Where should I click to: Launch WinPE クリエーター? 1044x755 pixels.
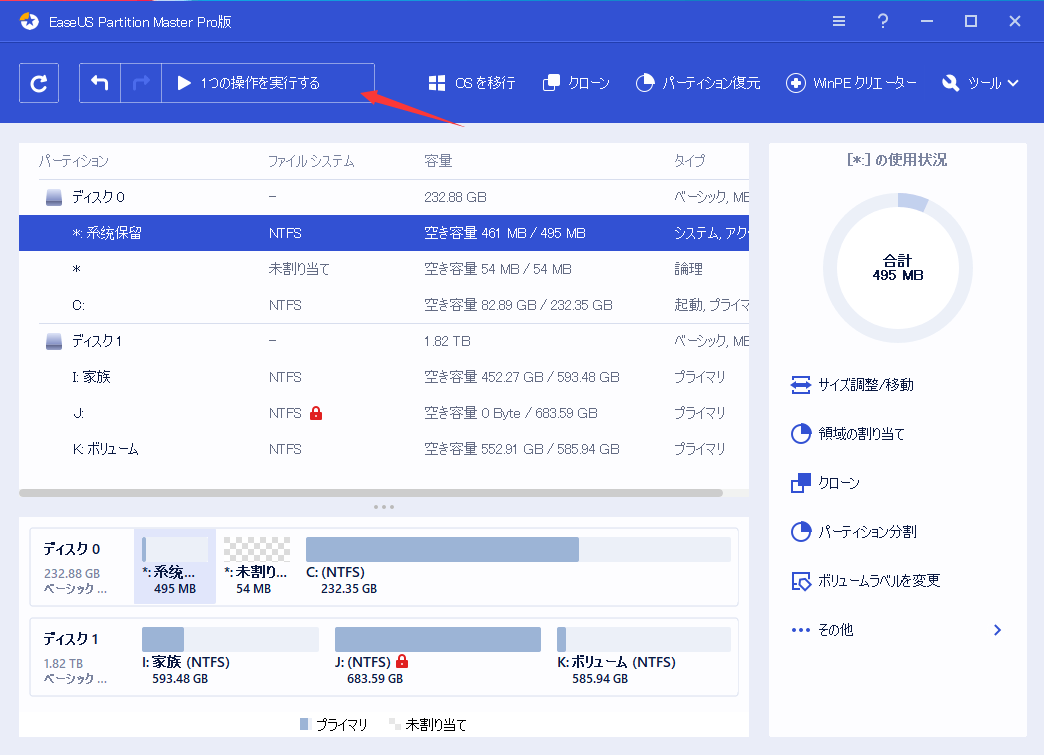coord(851,83)
